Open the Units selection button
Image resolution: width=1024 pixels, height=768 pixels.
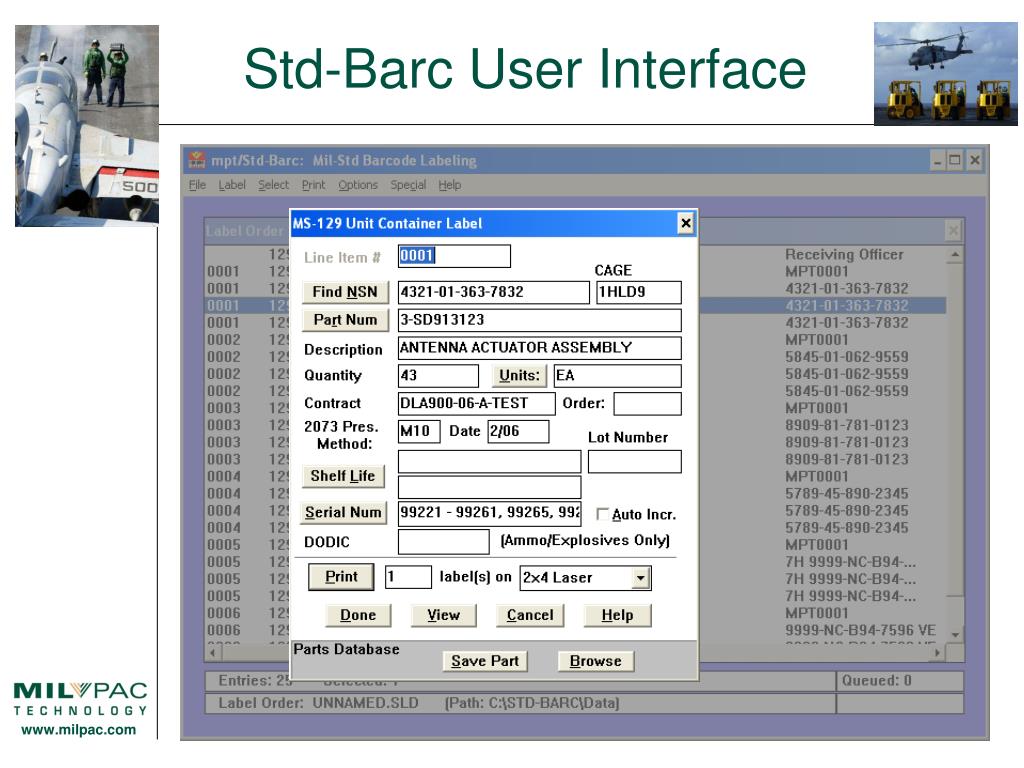point(519,376)
